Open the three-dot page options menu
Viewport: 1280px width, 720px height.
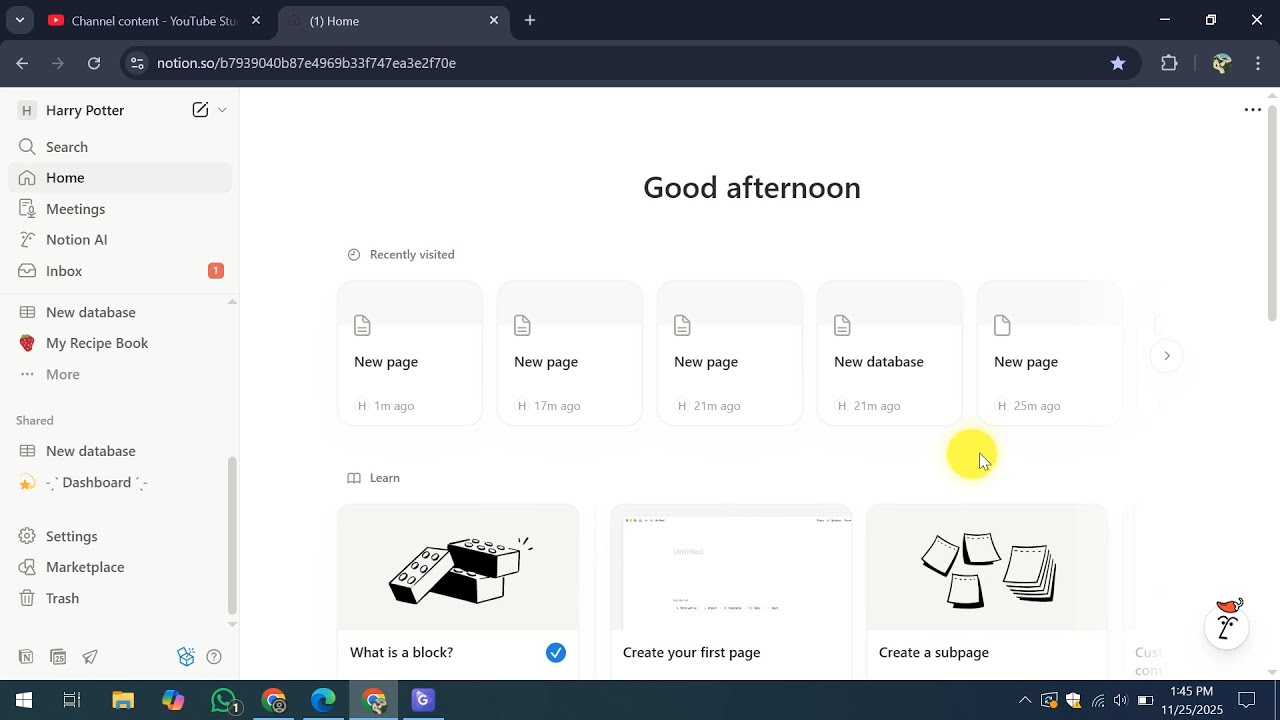tap(1252, 110)
